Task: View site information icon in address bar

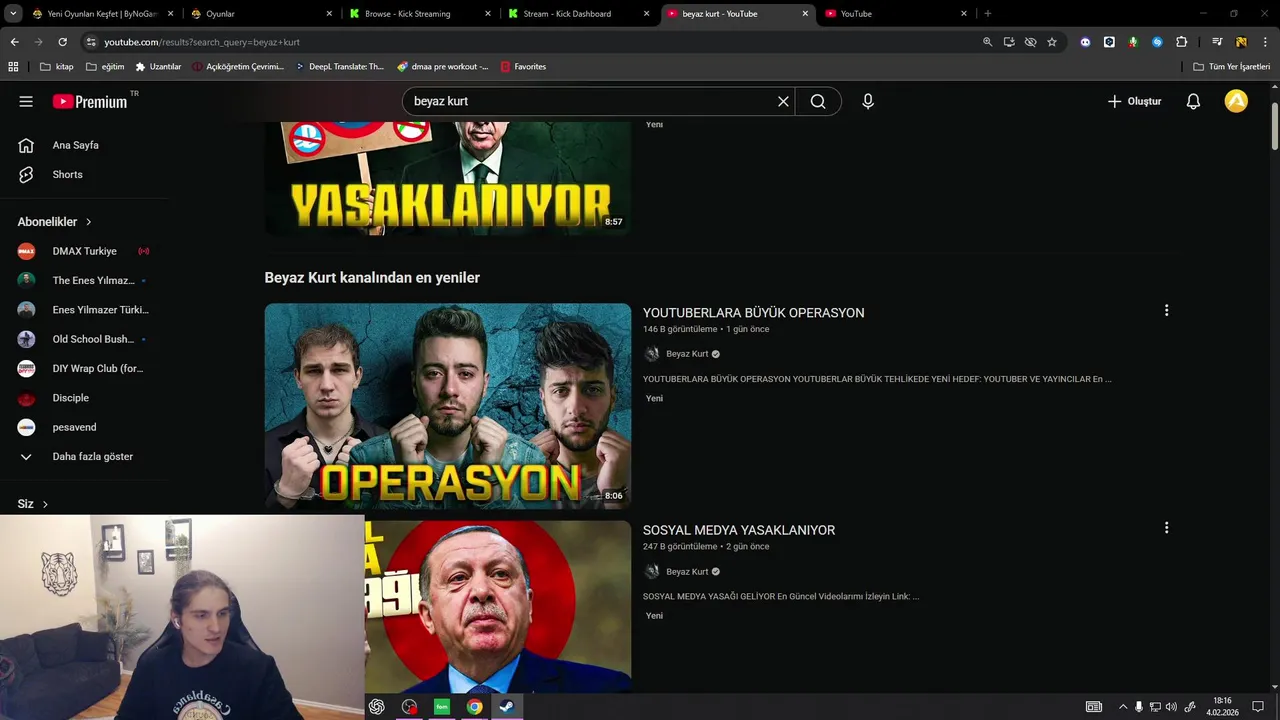Action: (91, 42)
